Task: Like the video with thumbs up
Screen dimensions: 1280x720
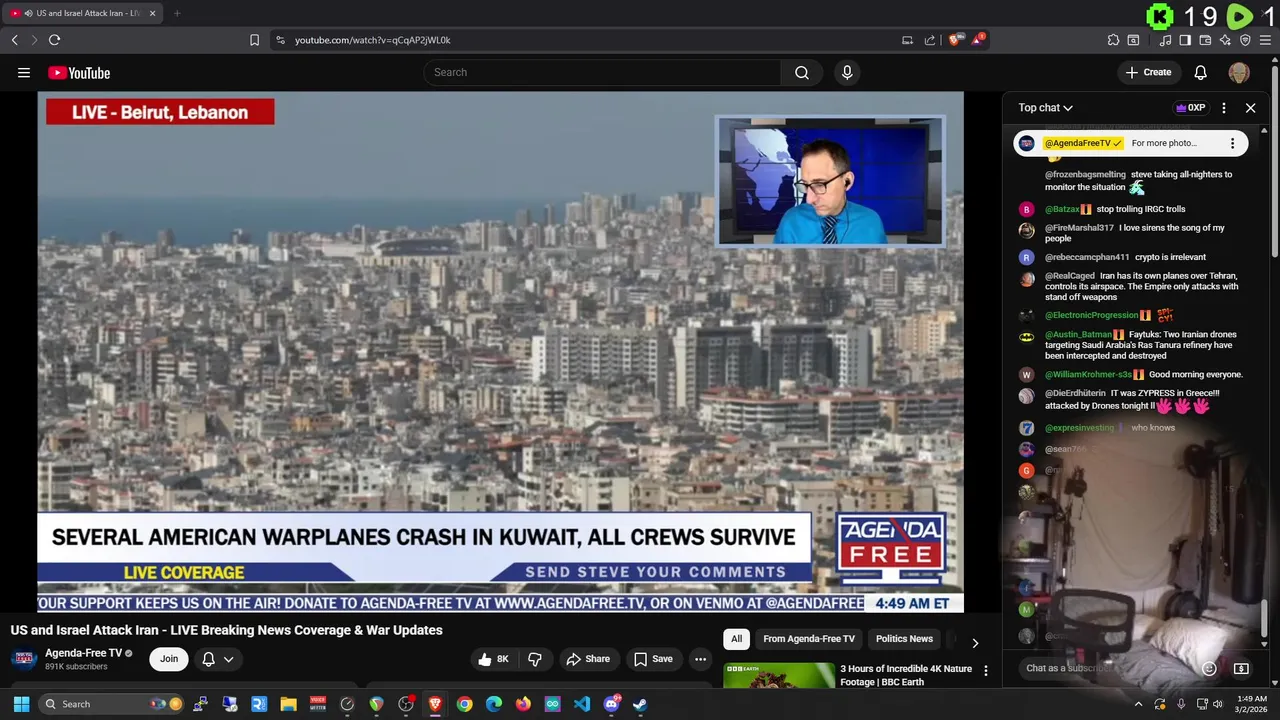Action: [494, 659]
